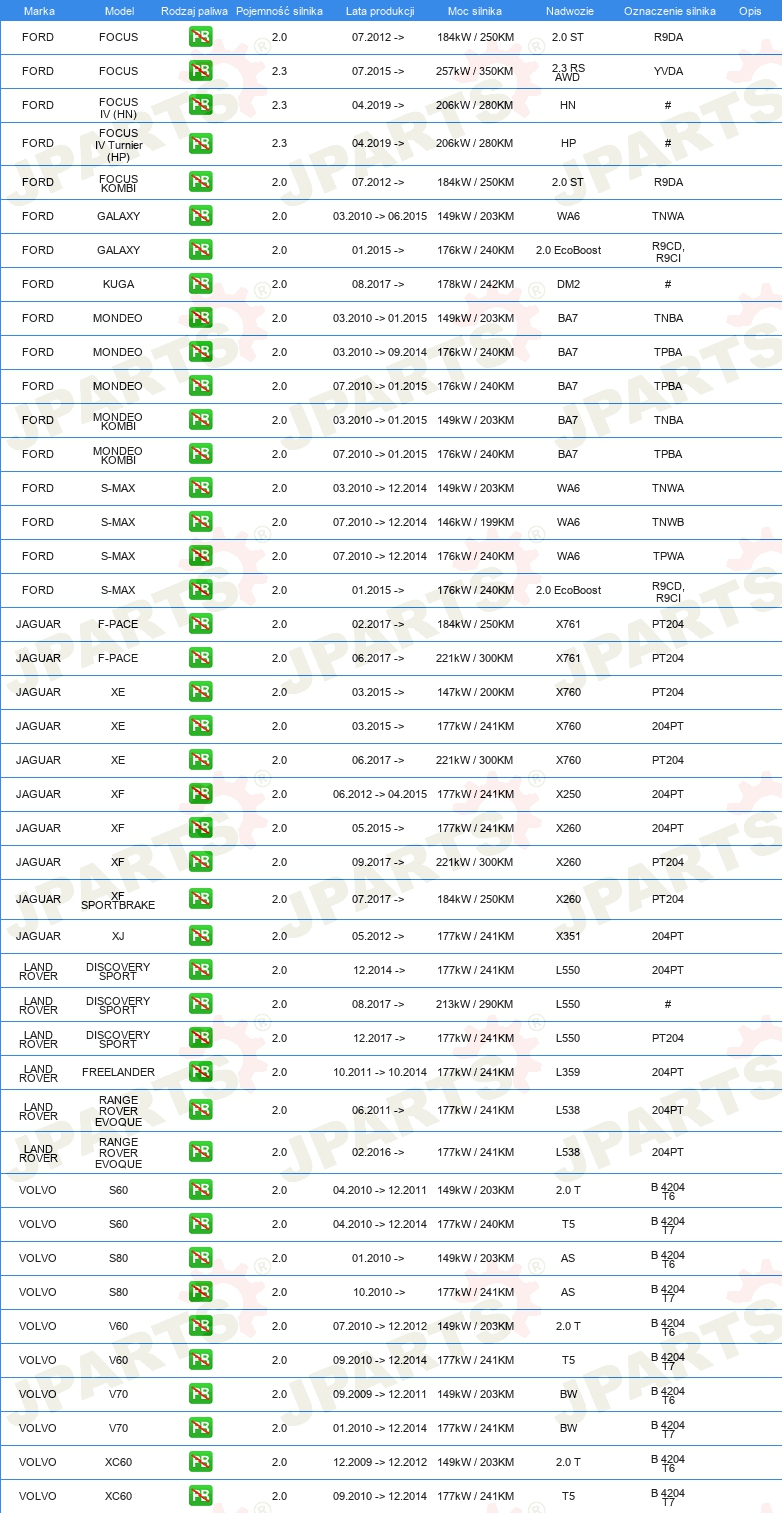
Task: Select the petrol icon in the Focus Kombi row
Action: tap(200, 182)
